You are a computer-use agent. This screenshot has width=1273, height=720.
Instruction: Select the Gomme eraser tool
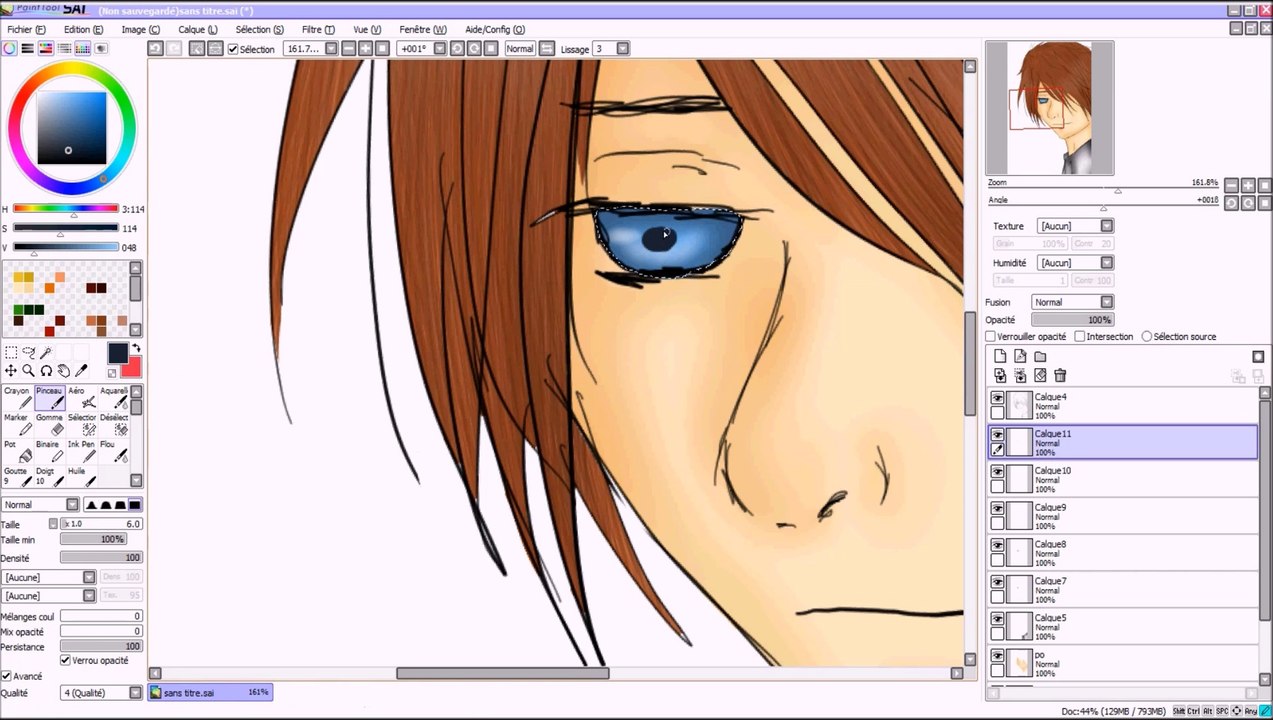(49, 424)
